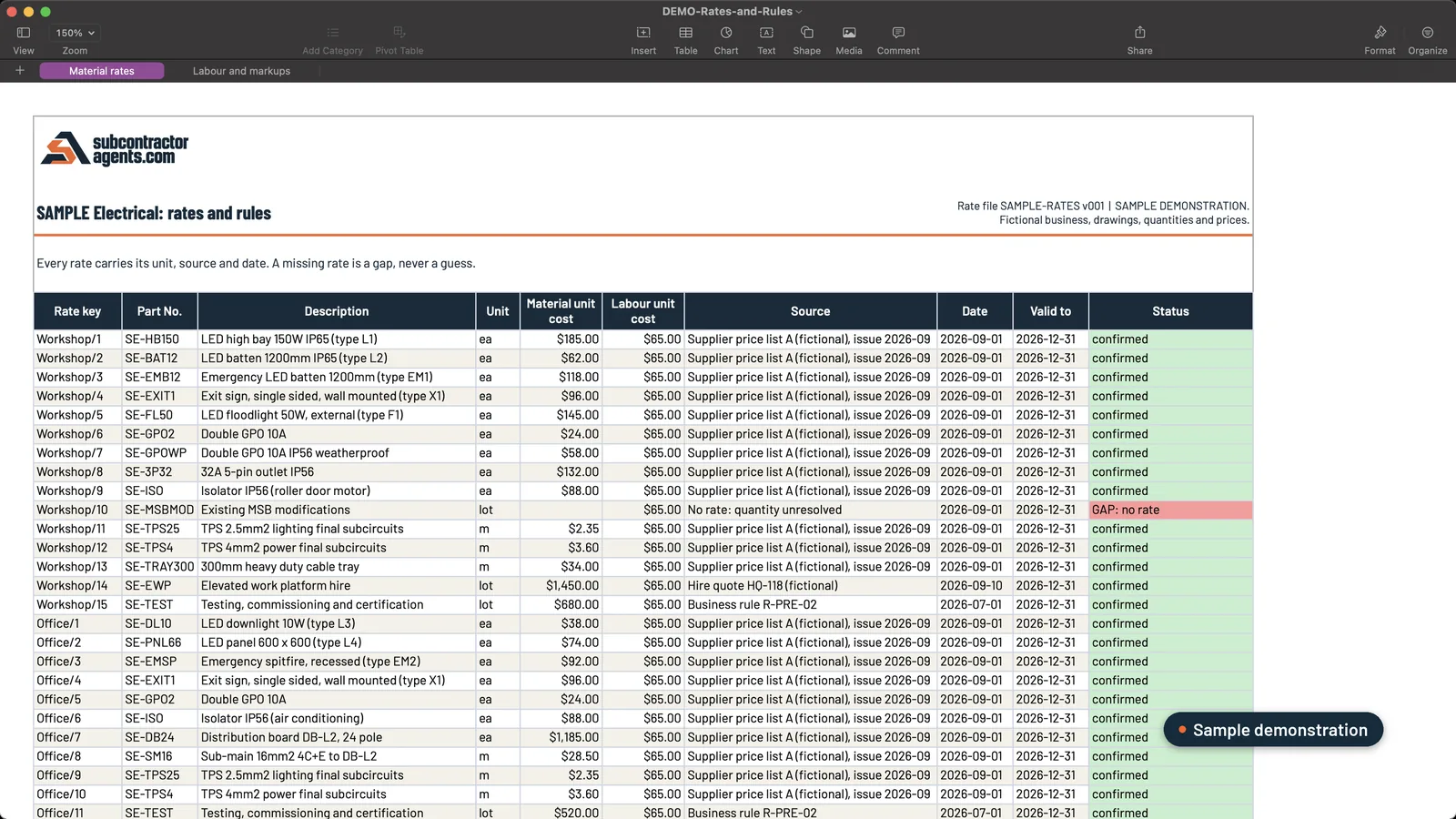Select Hire quote HQ-118 (fictional) cell
Viewport: 1456px width, 819px height.
tap(810, 586)
